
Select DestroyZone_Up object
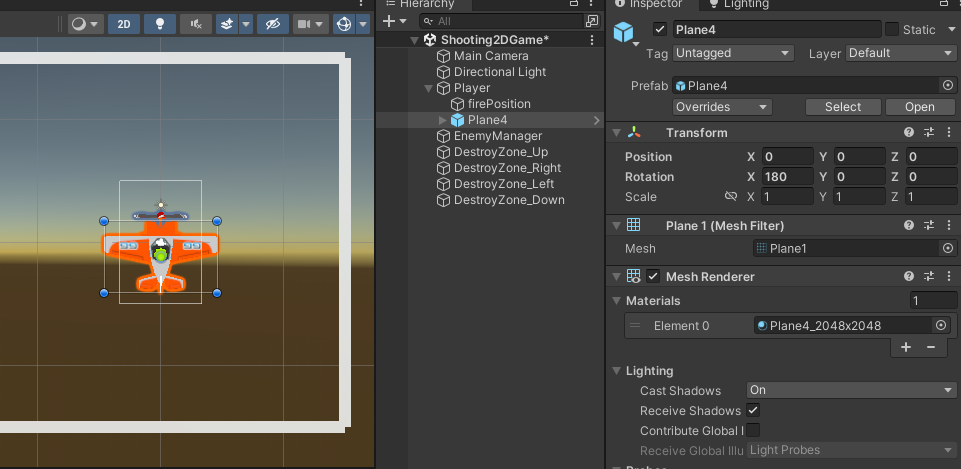tap(500, 152)
